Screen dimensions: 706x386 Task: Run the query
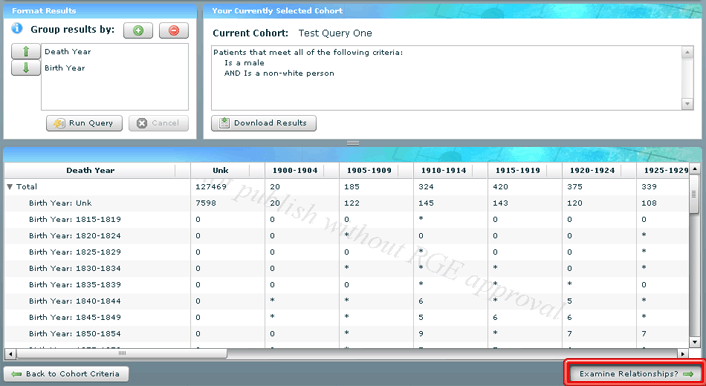click(84, 123)
